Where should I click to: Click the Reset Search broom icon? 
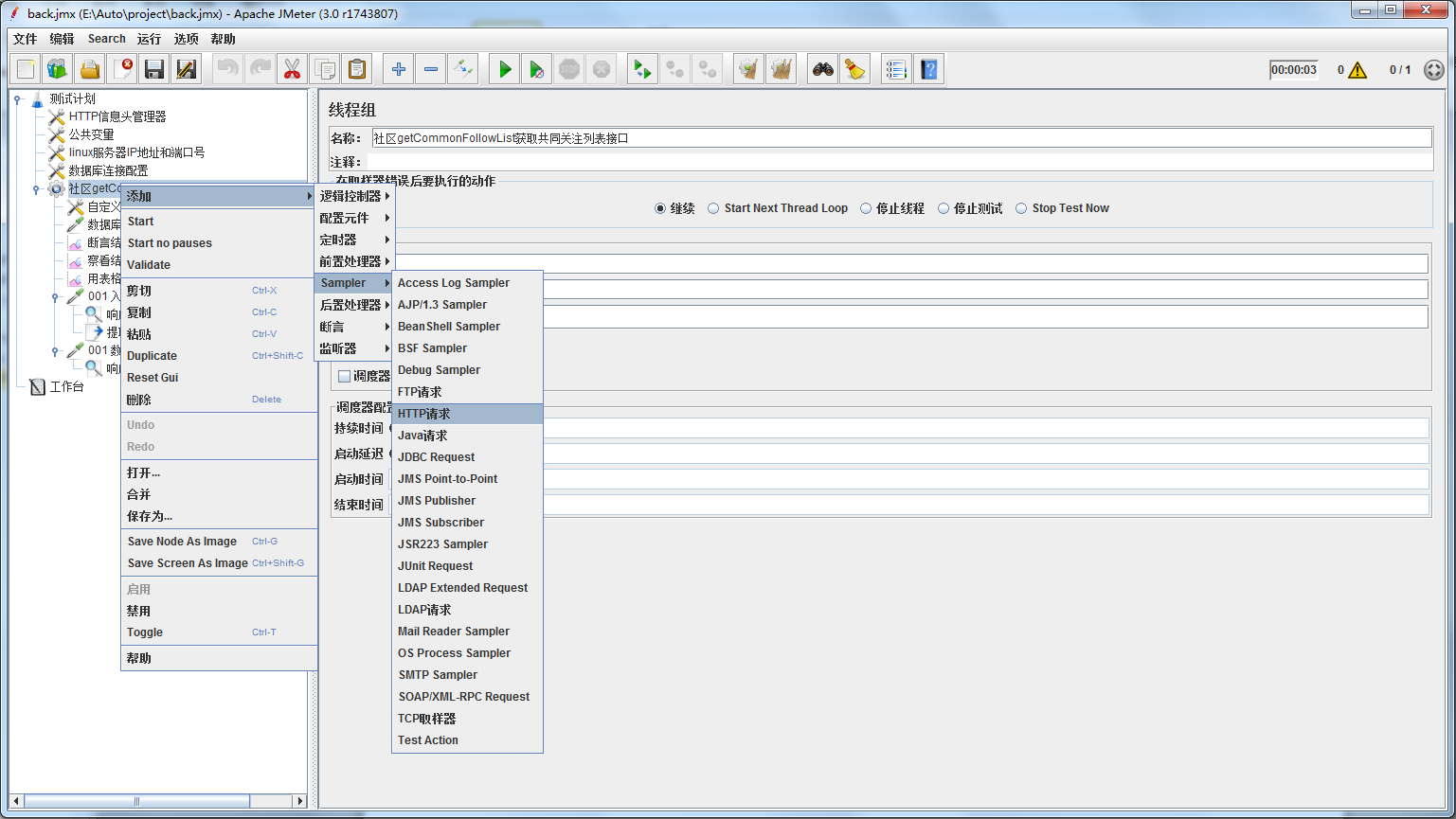855,69
